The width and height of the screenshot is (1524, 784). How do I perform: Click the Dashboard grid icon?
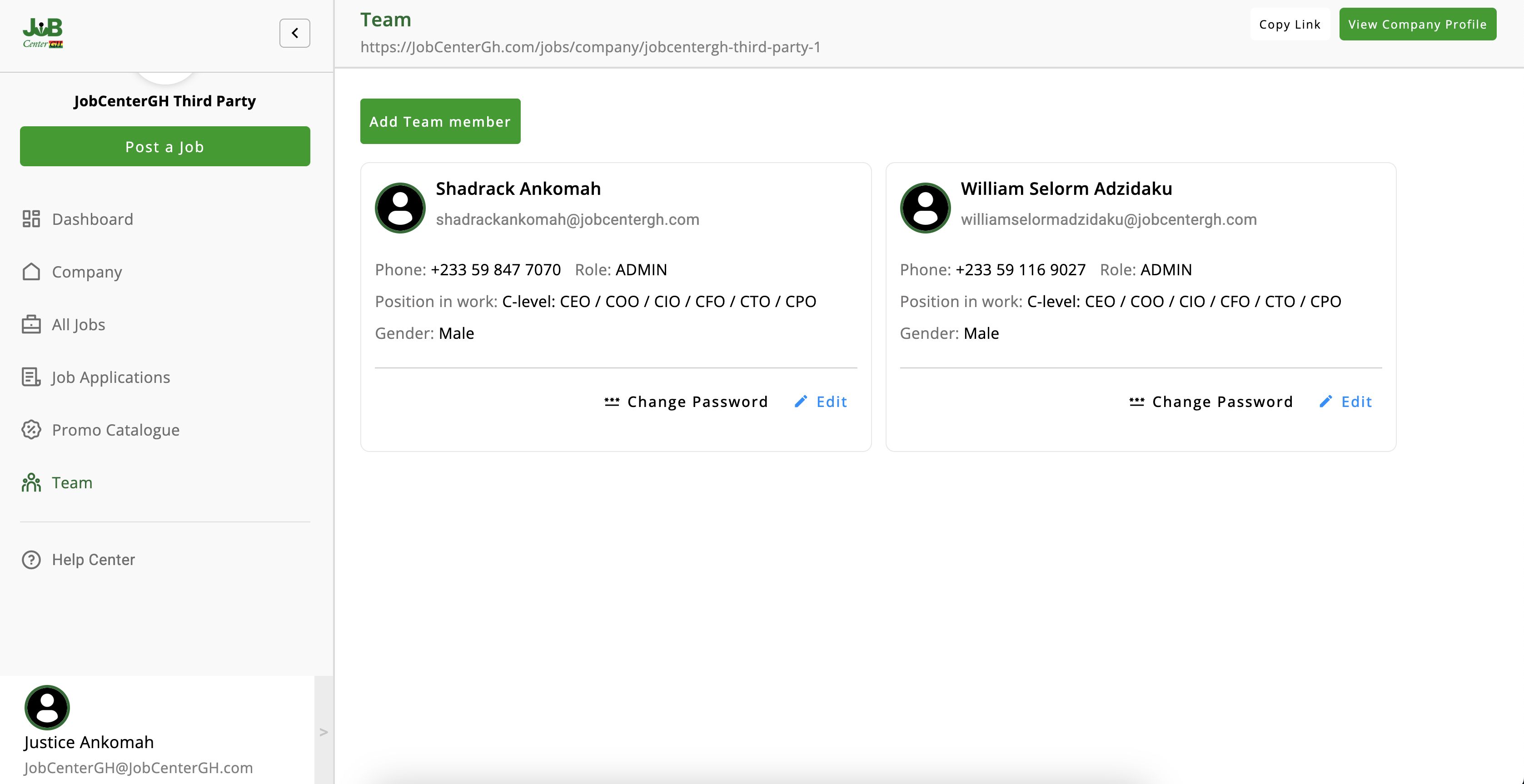pyautogui.click(x=31, y=219)
